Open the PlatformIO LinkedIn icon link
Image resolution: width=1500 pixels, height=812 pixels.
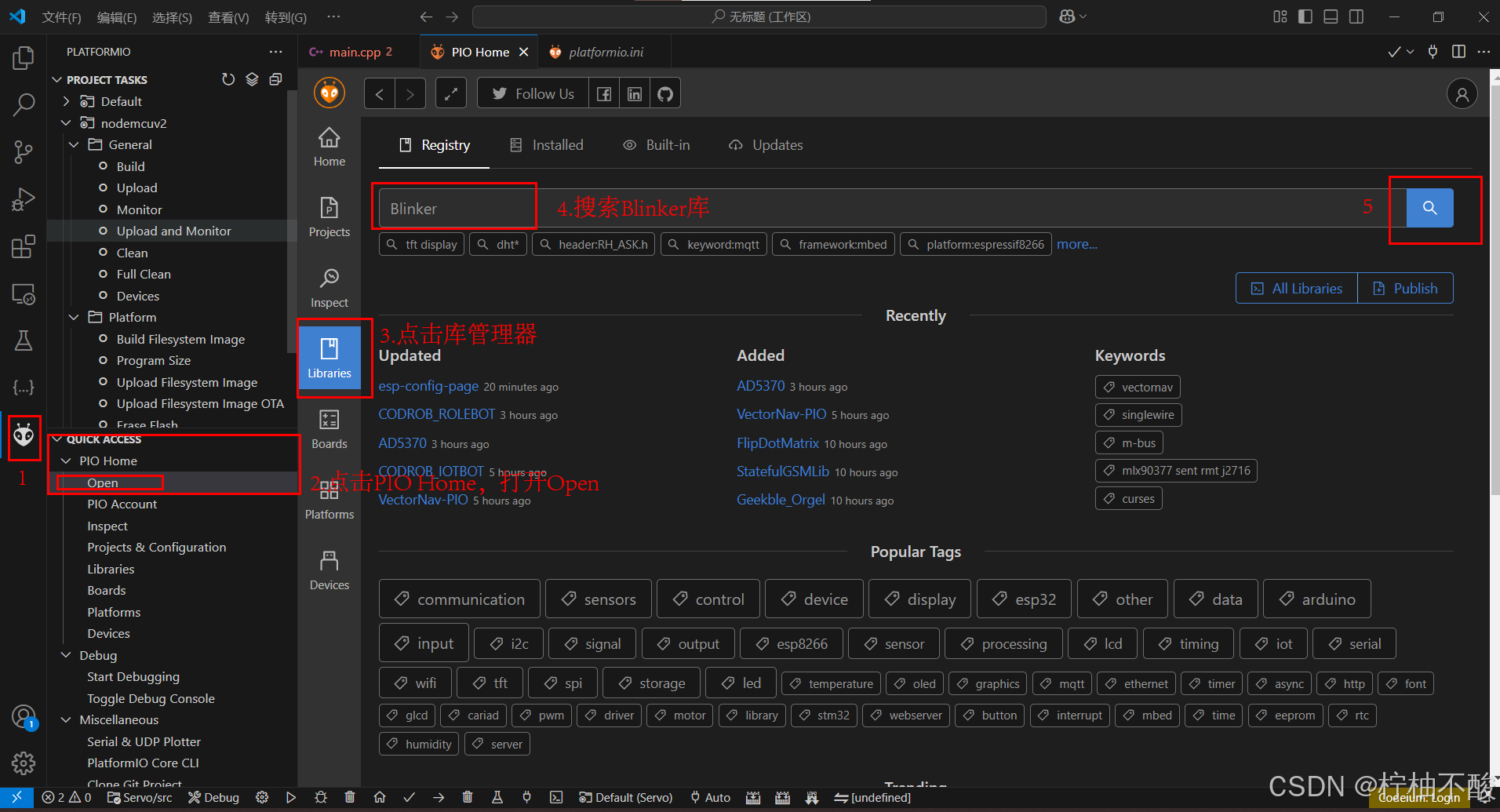[635, 94]
